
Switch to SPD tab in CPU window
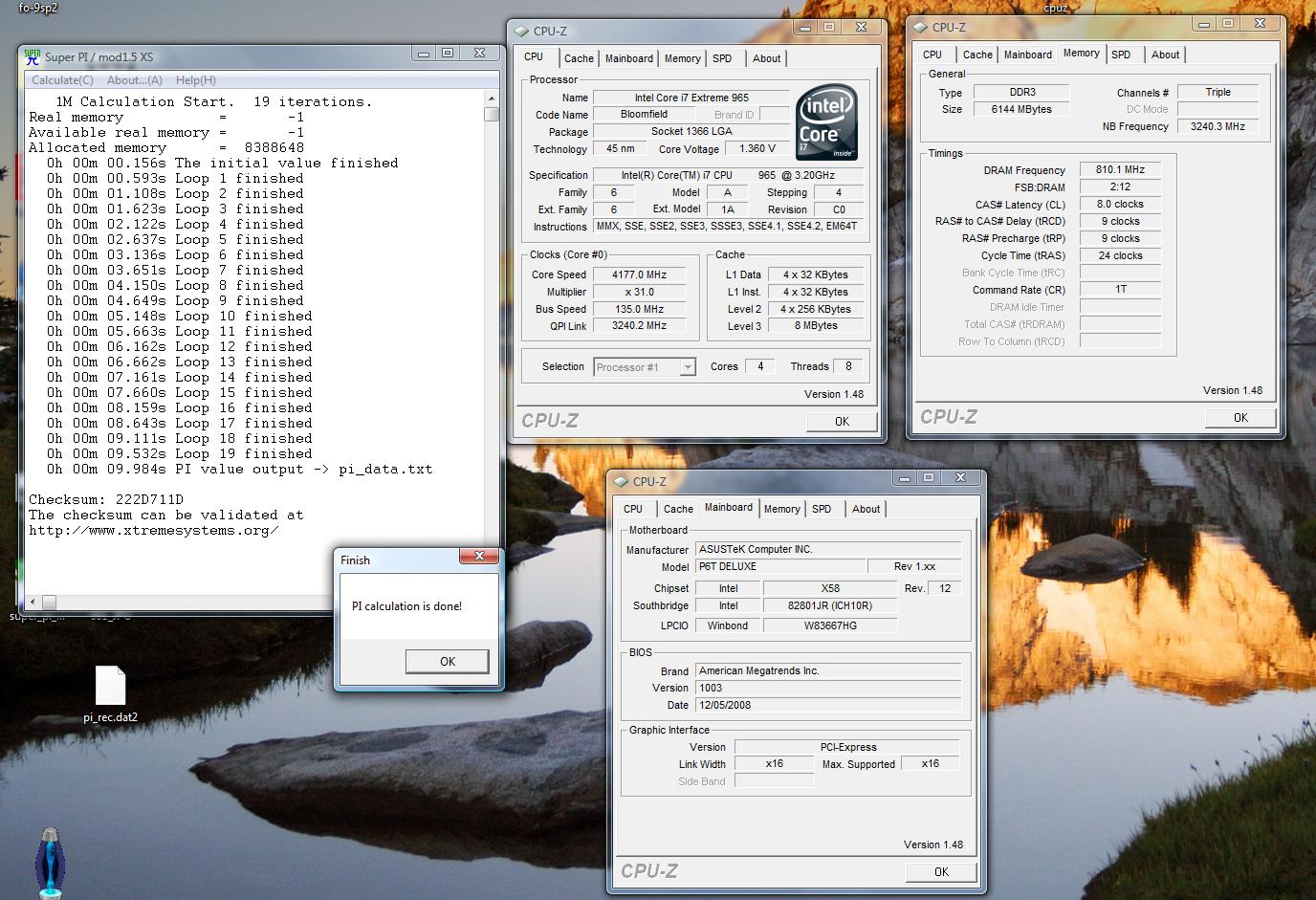723,58
